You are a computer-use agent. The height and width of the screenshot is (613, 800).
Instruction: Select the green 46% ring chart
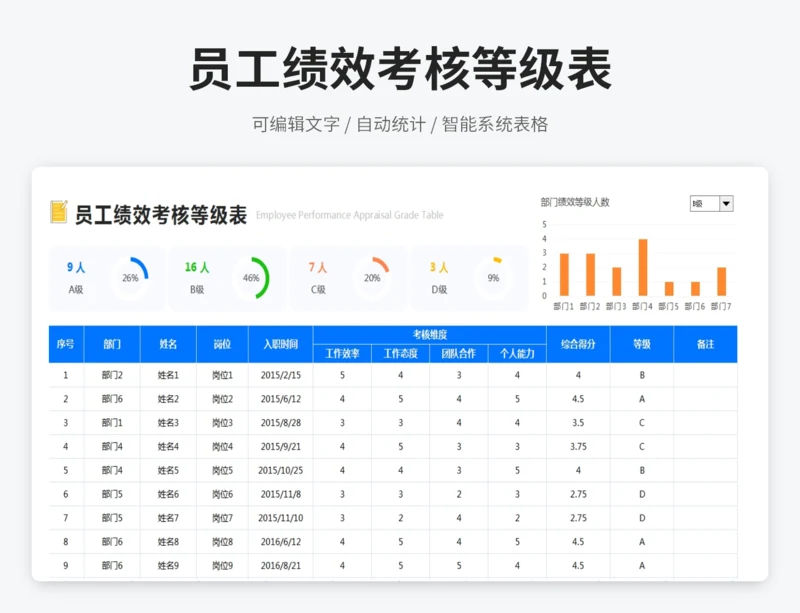pyautogui.click(x=252, y=278)
